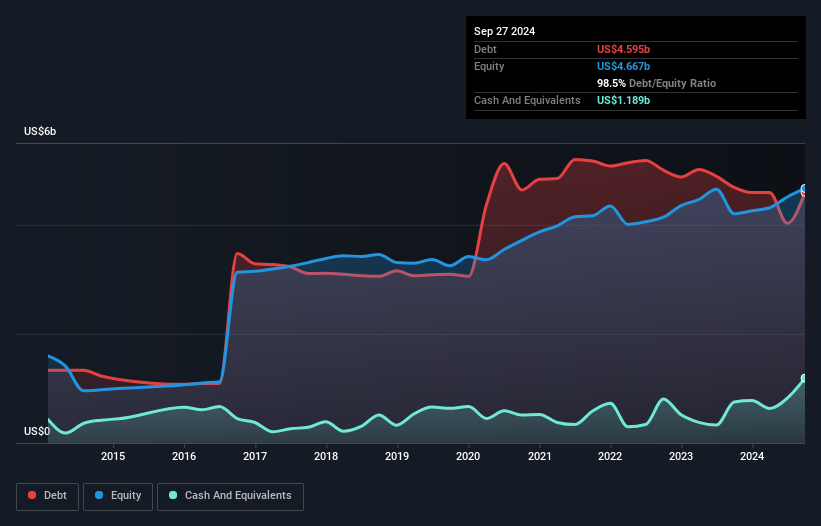The width and height of the screenshot is (821, 526).
Task: Click the 2017 x-axis label
Action: 255,456
